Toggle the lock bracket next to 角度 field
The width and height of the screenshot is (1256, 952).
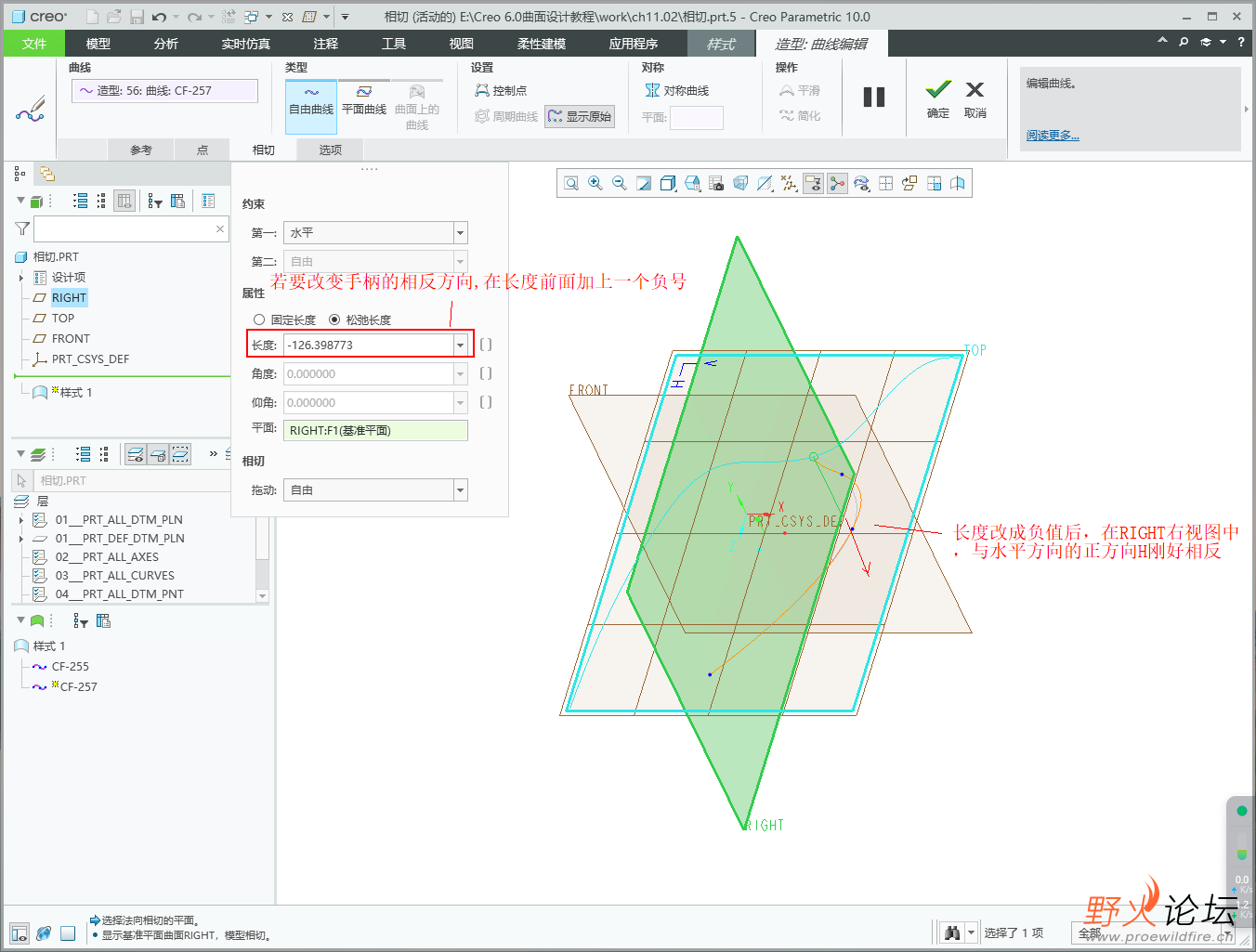click(x=486, y=373)
